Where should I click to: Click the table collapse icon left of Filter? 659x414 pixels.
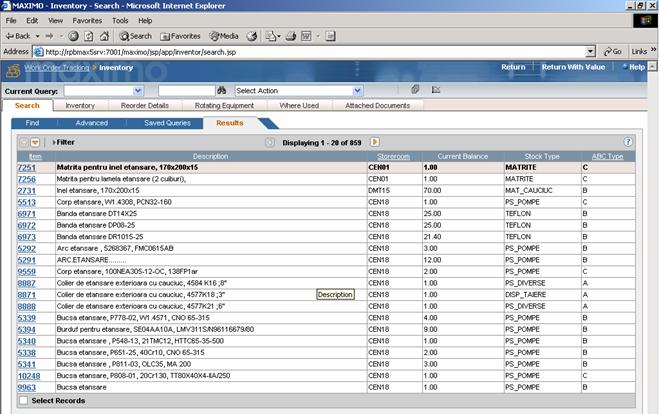click(24, 142)
